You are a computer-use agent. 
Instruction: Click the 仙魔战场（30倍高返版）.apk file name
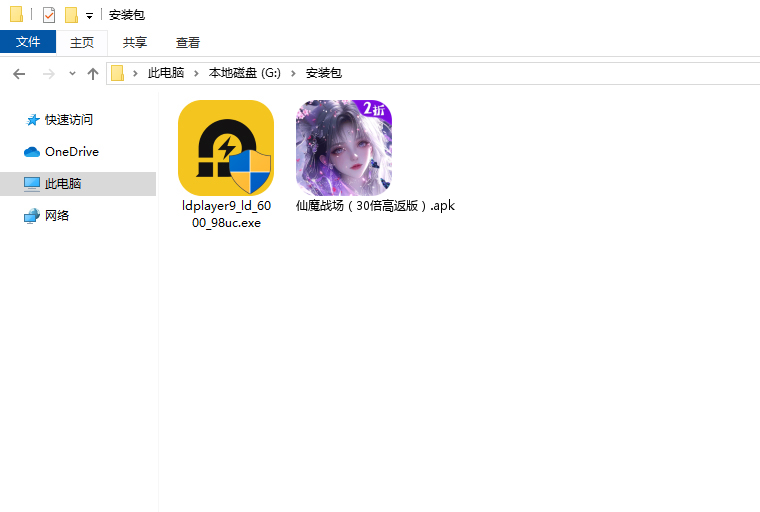tap(375, 206)
